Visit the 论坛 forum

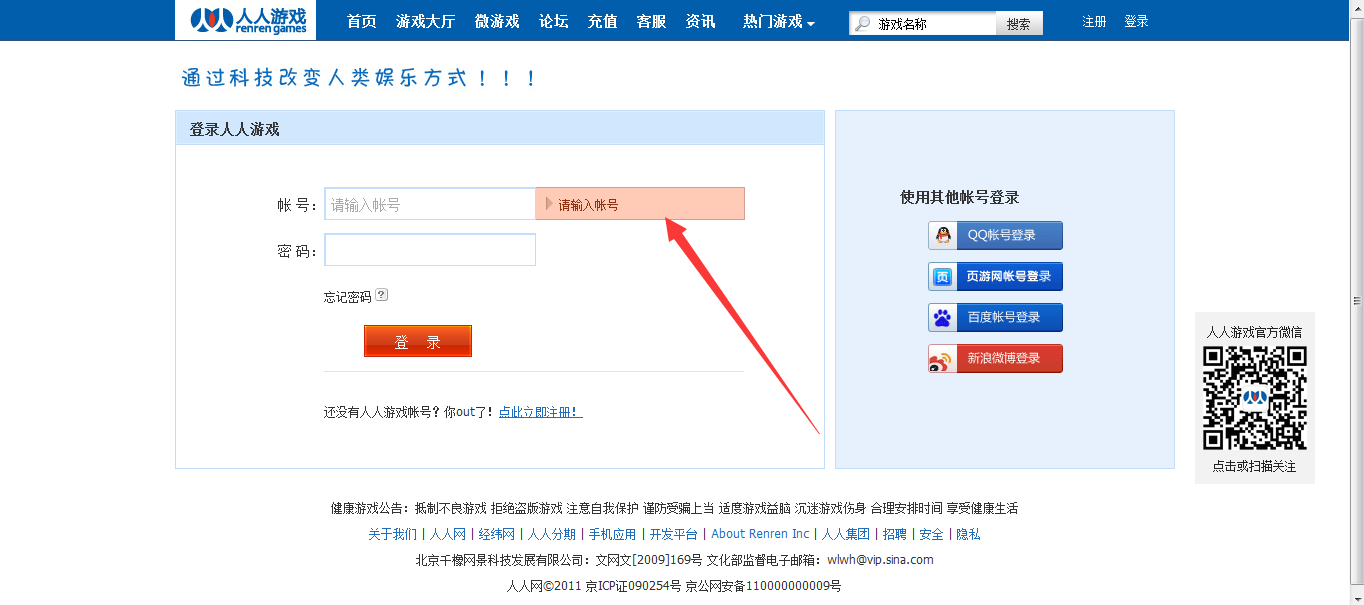[554, 21]
